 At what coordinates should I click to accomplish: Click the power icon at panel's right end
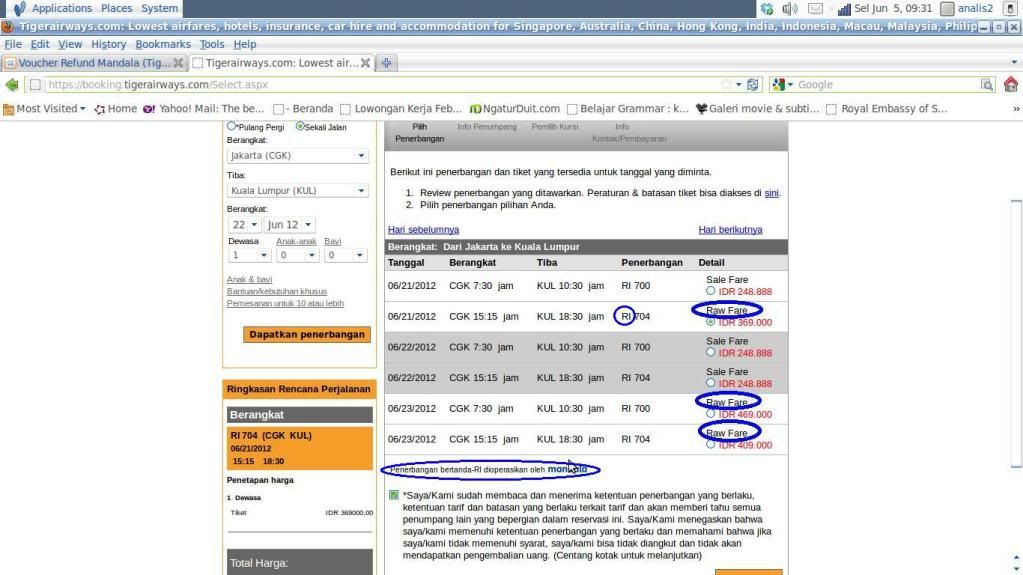click(1010, 8)
